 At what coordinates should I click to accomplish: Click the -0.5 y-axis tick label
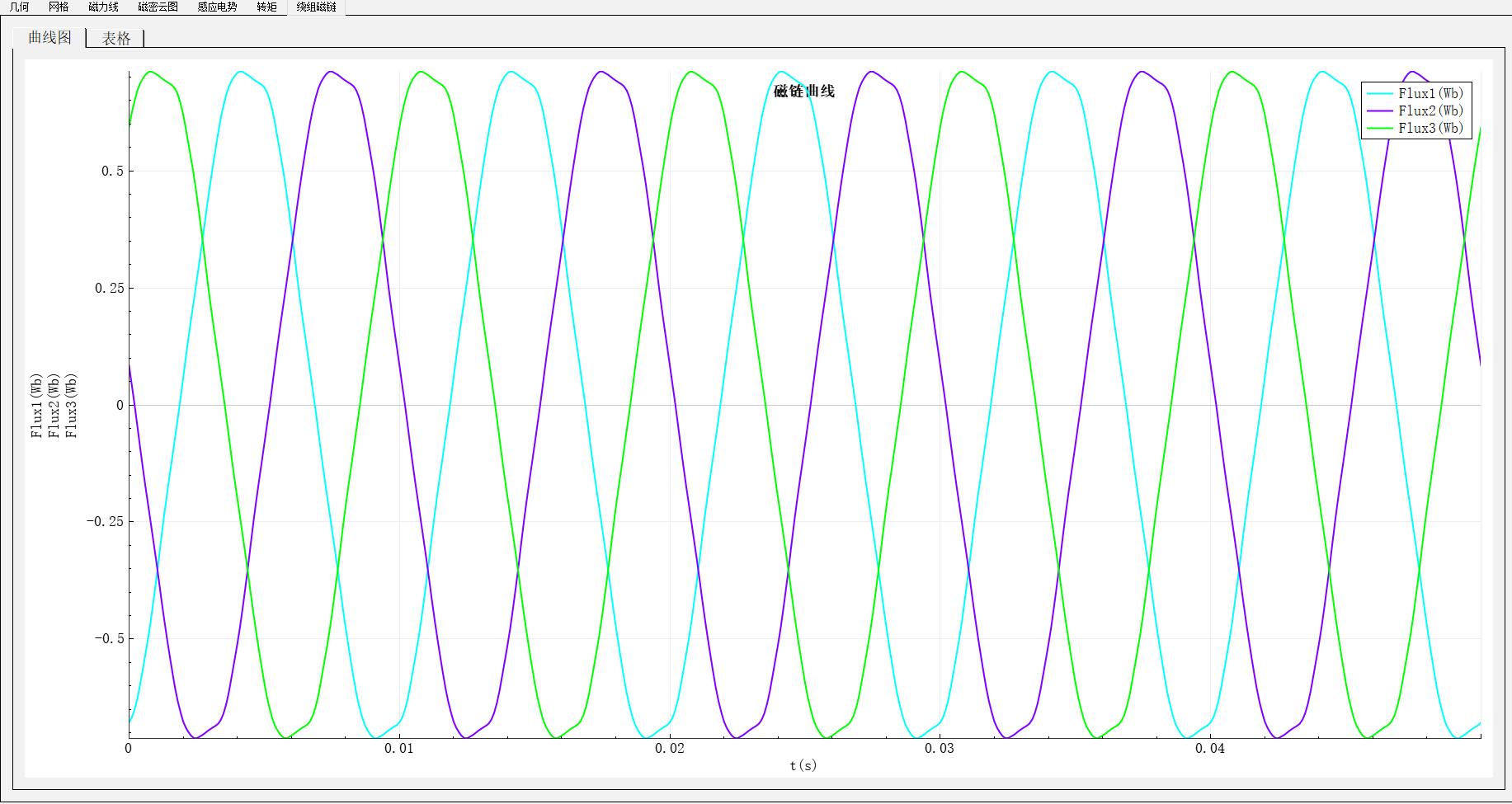(108, 638)
